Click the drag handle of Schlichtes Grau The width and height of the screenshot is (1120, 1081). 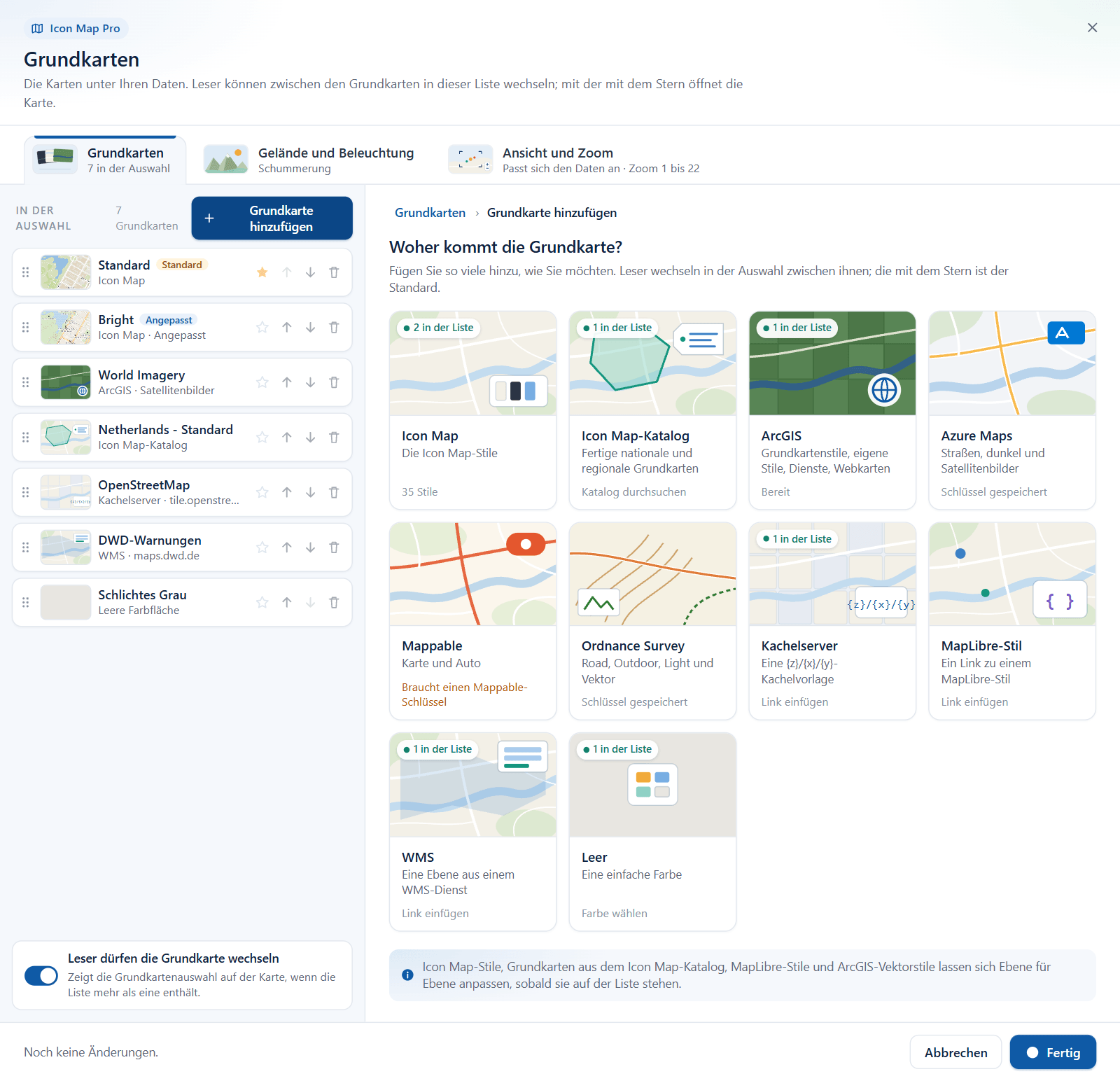coord(26,602)
